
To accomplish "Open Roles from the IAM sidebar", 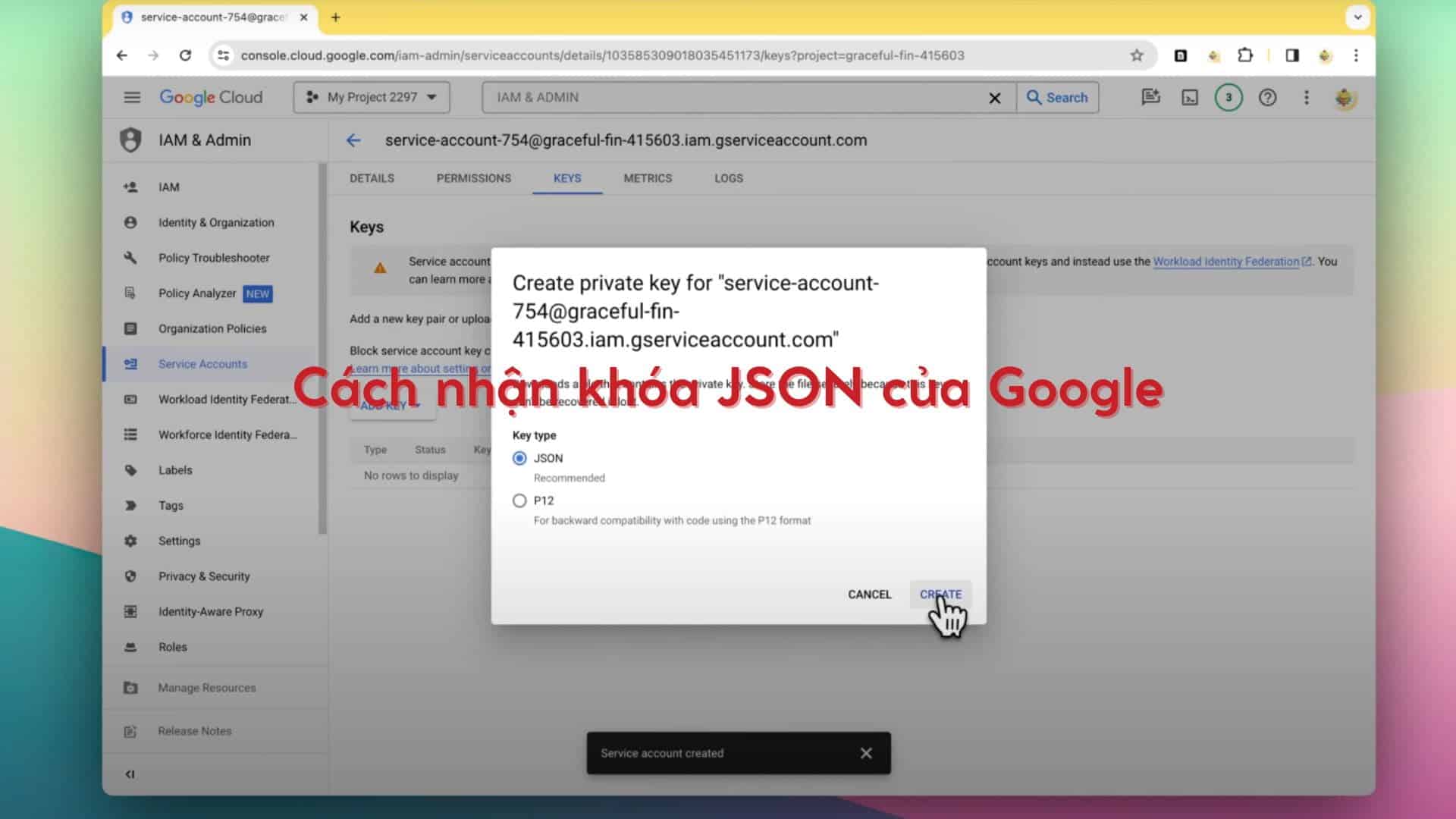I will point(173,647).
